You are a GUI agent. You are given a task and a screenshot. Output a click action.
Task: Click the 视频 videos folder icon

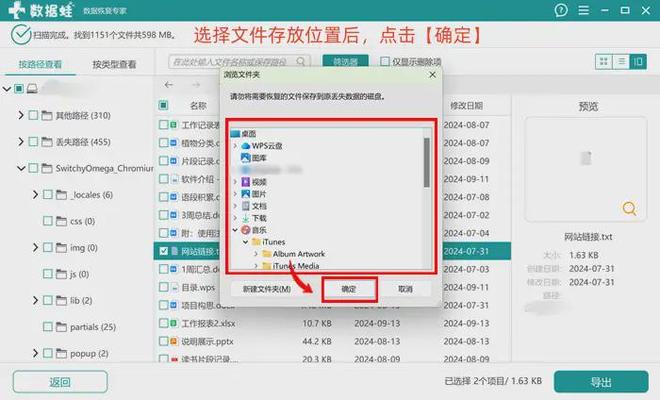(245, 182)
